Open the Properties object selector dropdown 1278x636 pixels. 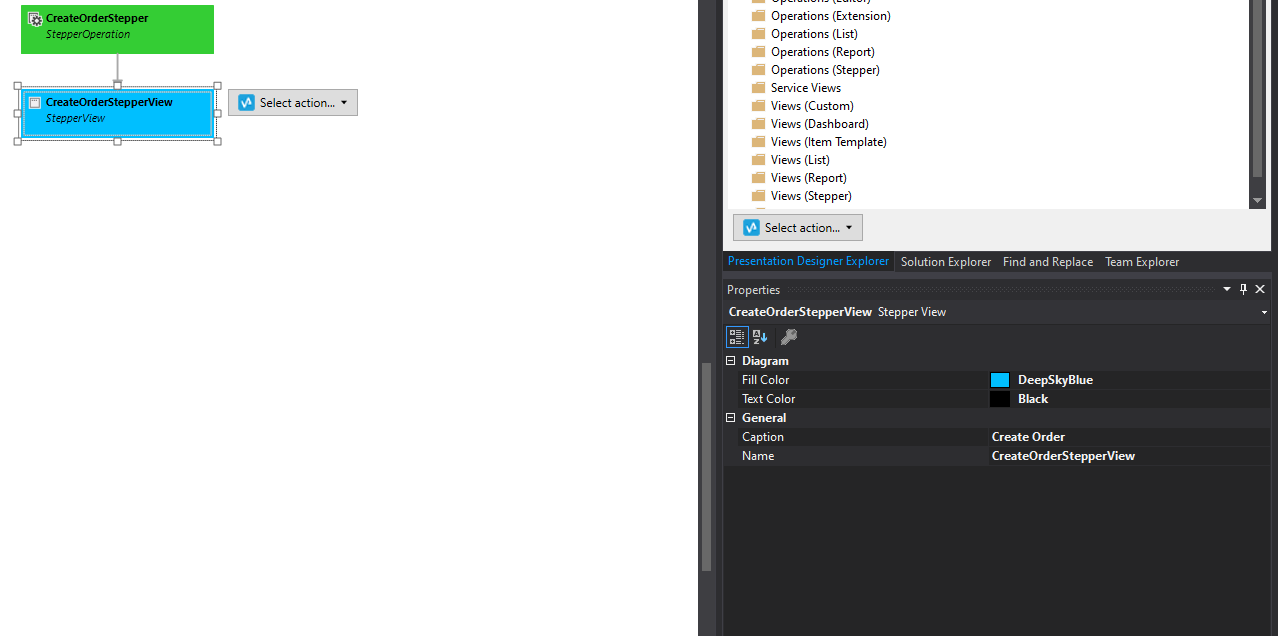1264,312
